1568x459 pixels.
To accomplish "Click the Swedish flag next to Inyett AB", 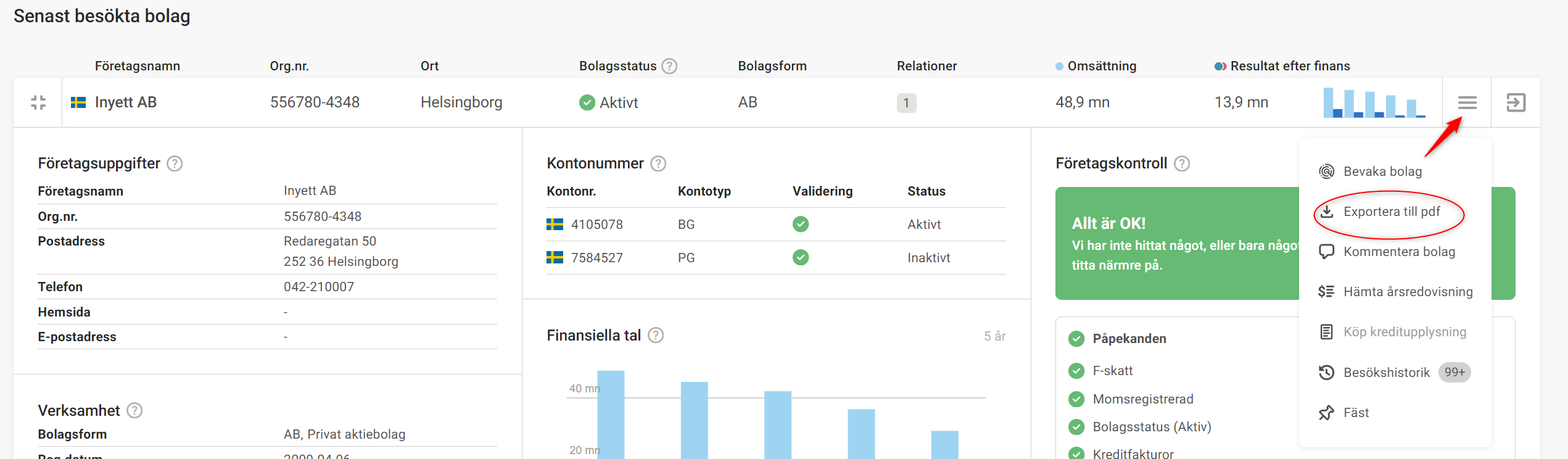I will (x=78, y=102).
